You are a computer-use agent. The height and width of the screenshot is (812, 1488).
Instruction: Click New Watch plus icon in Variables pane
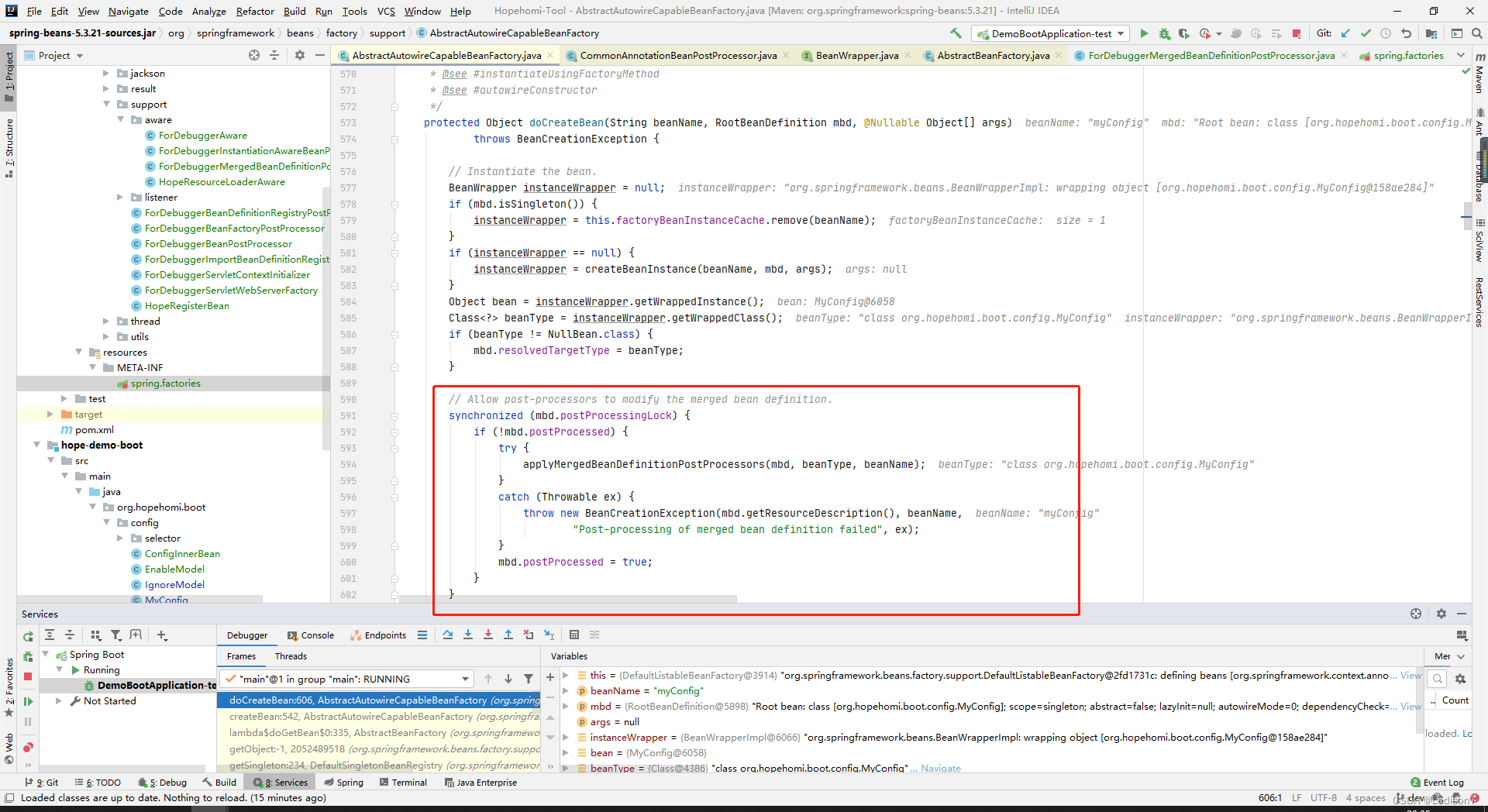coord(550,677)
